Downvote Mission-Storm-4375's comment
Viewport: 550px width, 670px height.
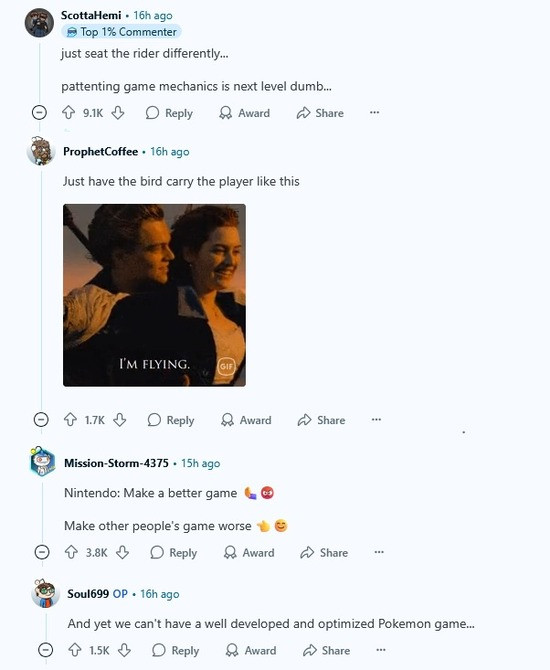pos(123,552)
